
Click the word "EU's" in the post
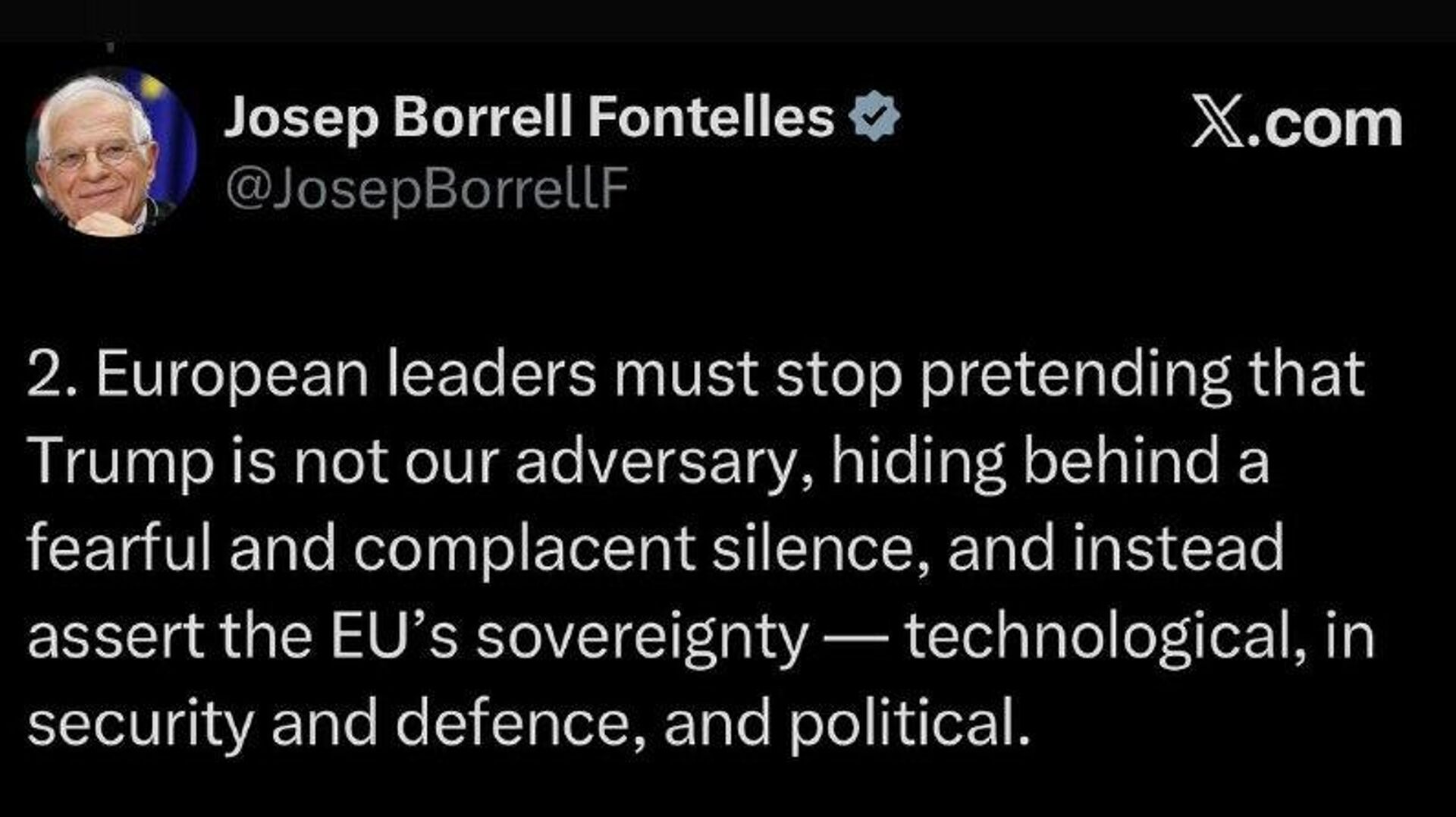pos(394,636)
